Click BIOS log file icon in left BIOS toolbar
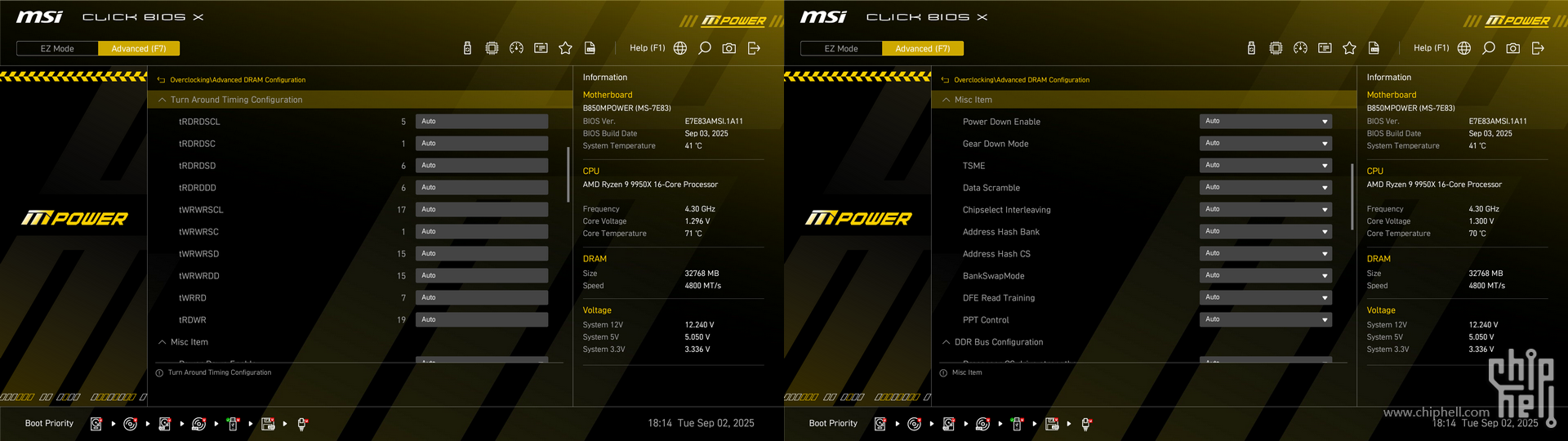Image resolution: width=1568 pixels, height=441 pixels. pyautogui.click(x=590, y=48)
